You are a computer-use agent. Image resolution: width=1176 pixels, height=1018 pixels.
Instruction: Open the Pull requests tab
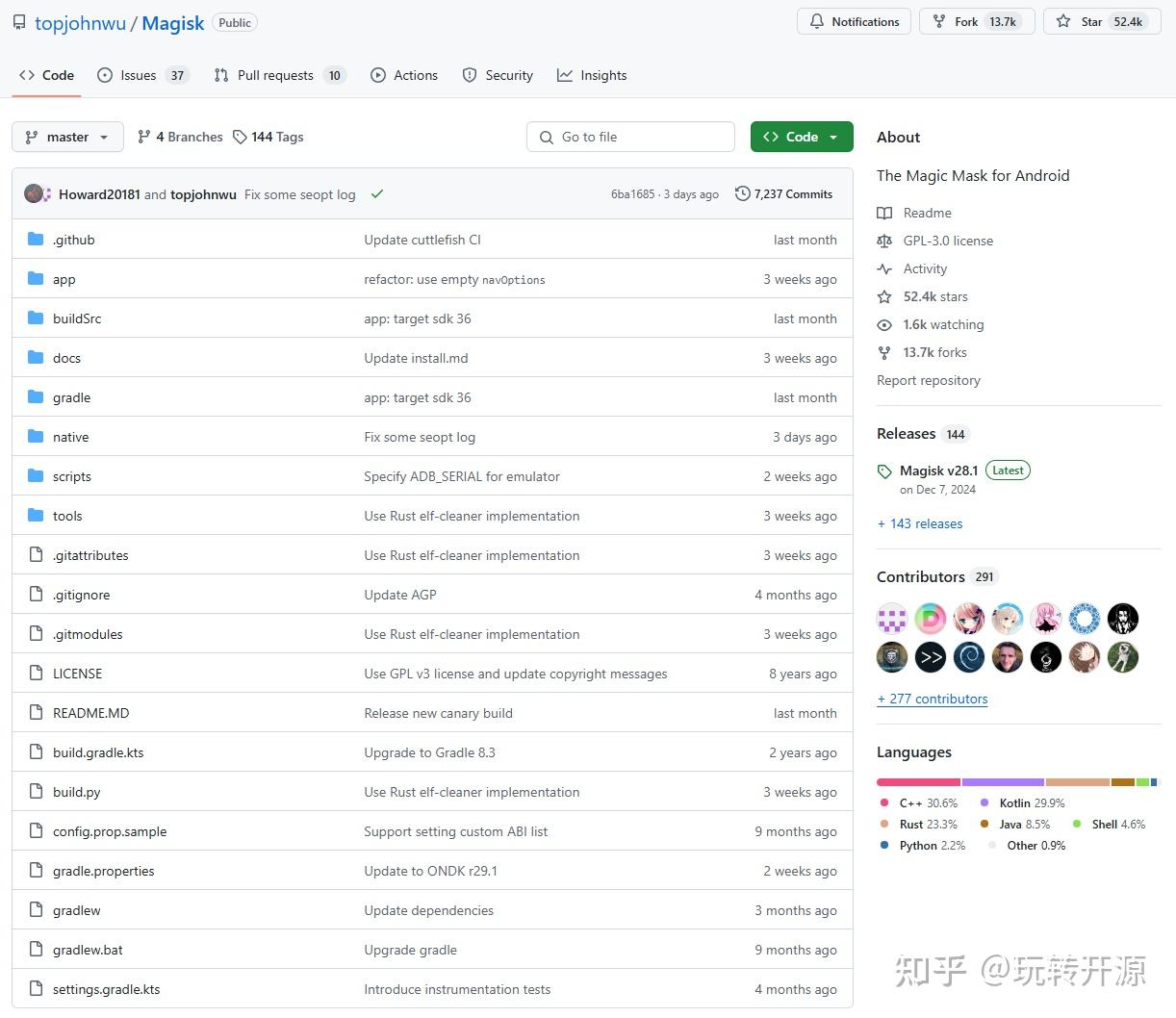click(280, 75)
